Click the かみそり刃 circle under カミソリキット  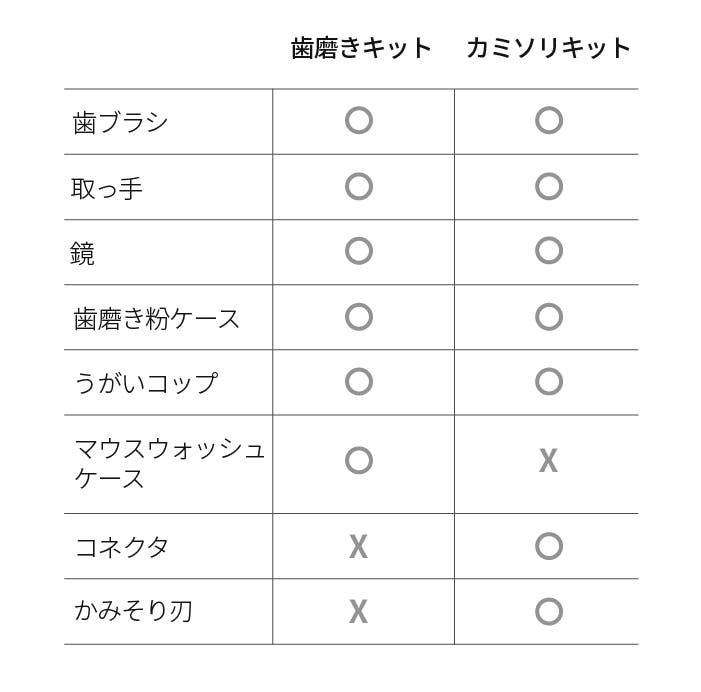coord(548,611)
